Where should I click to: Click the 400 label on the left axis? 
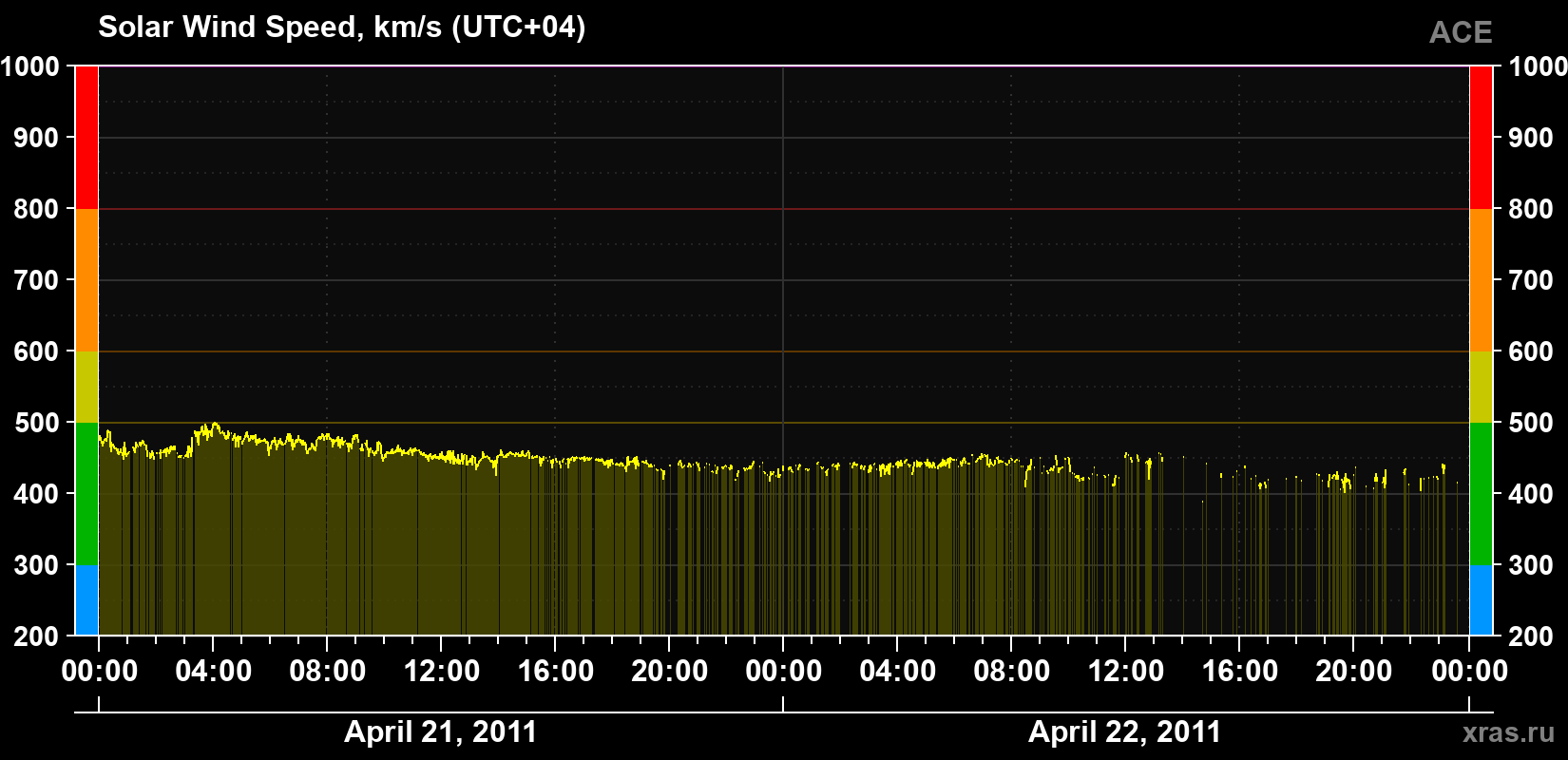tap(36, 494)
